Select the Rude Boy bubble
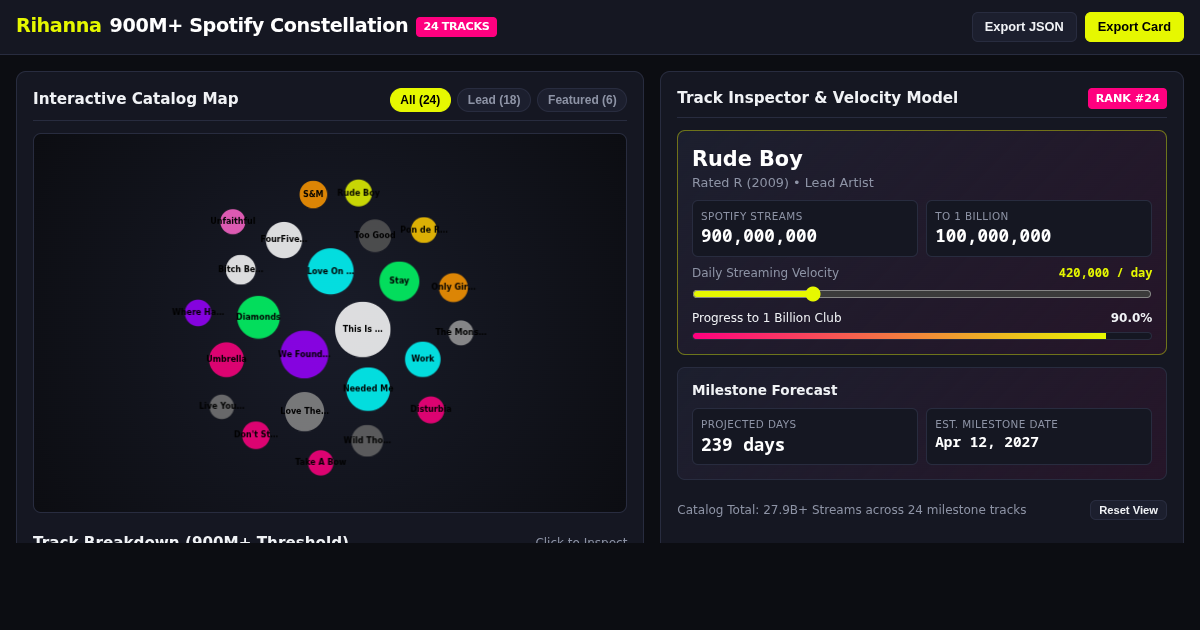Image resolution: width=1200 pixels, height=630 pixels. [x=358, y=193]
